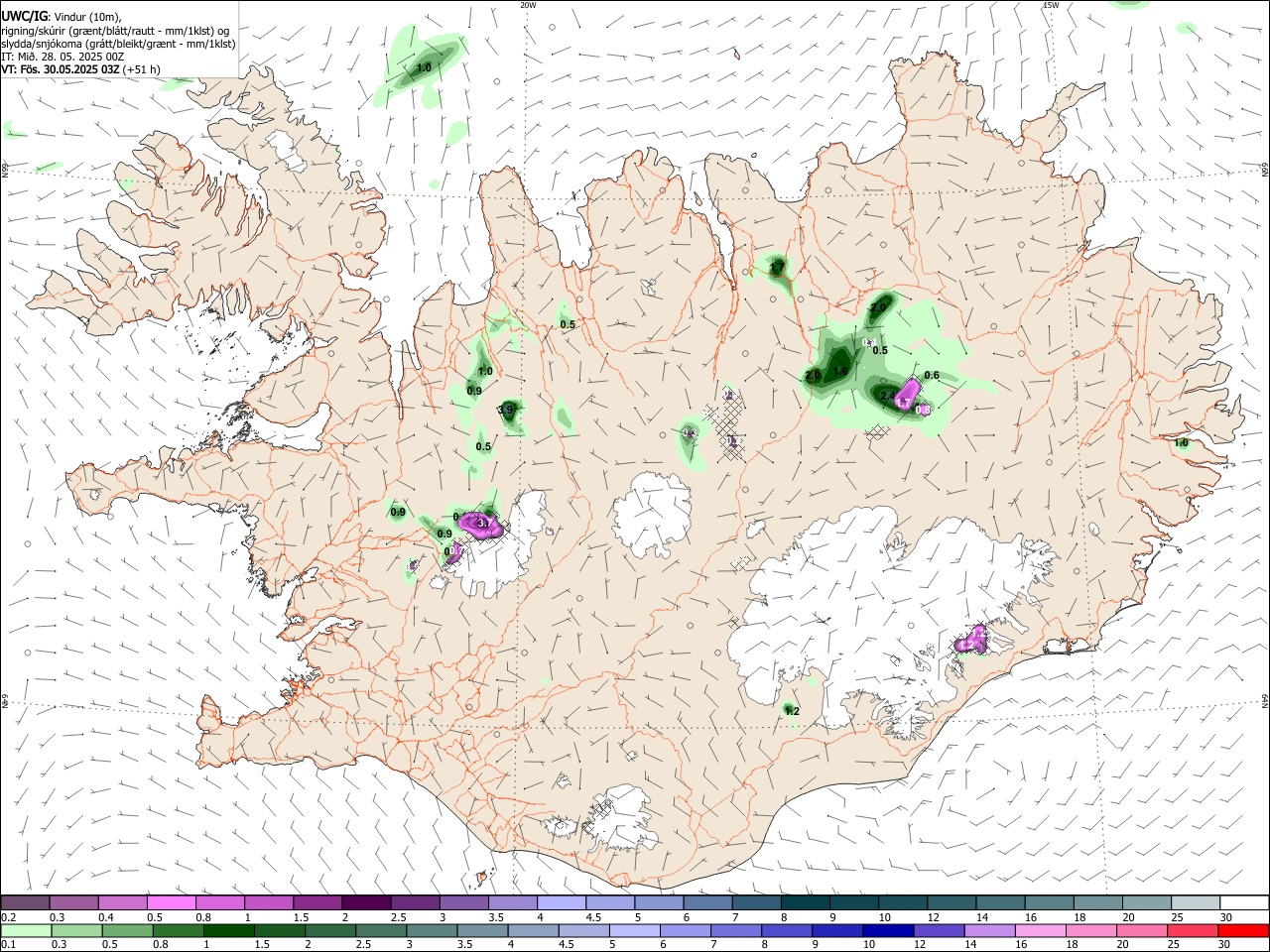The image size is (1270, 952).
Task: Click the 'slydda/snjókoma' legend description line
Action: [x=118, y=44]
